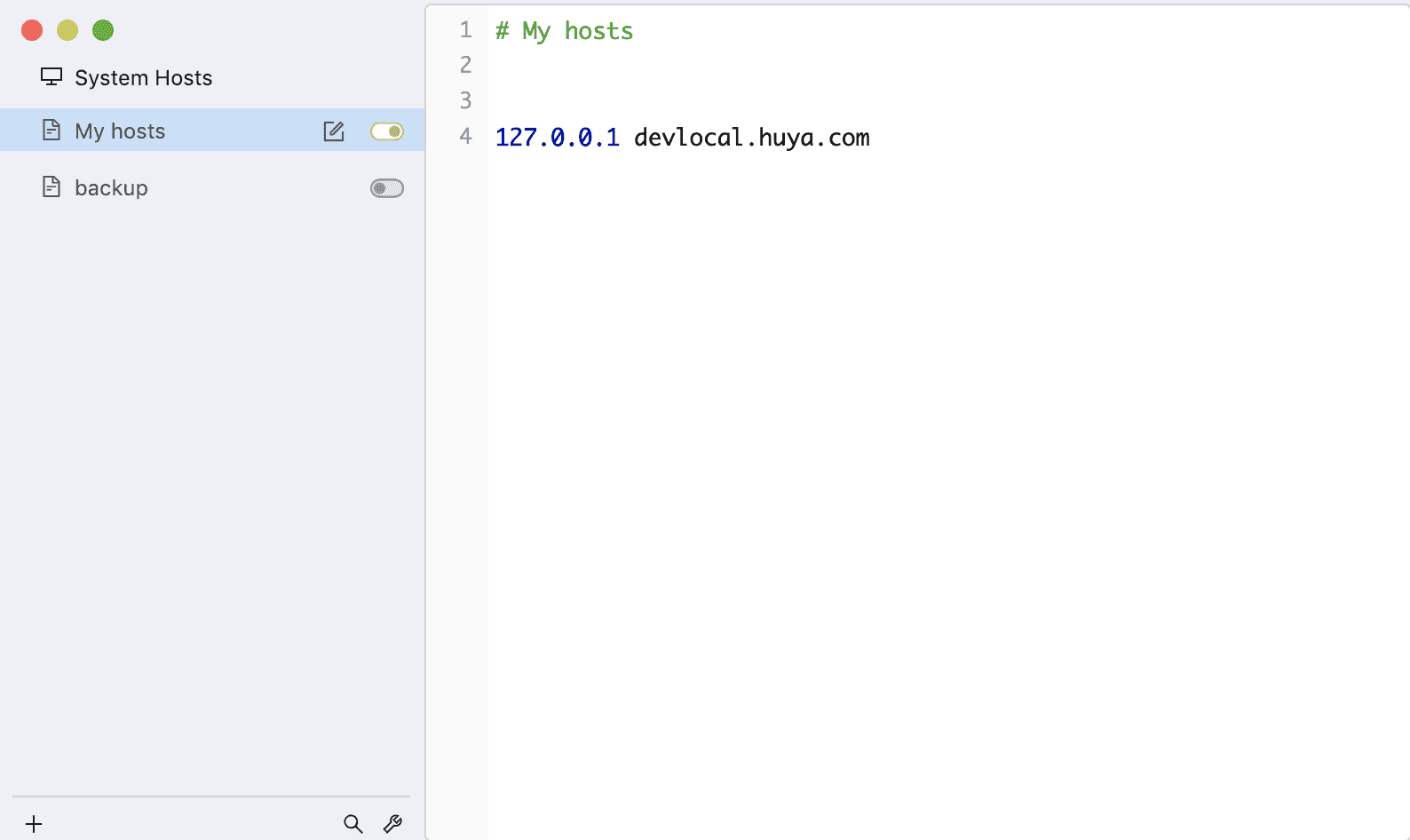Click line number 1 in the gutter
Screen dimensions: 1410x840
point(465,30)
